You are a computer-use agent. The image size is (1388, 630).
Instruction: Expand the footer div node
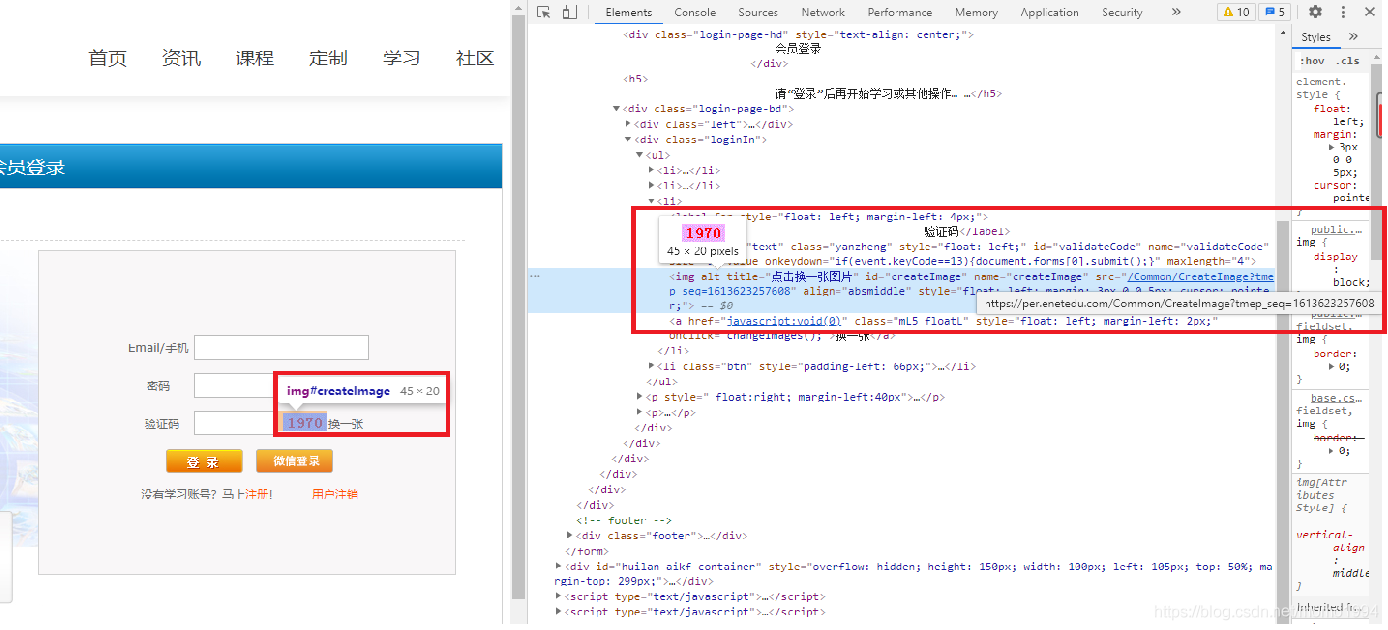(x=570, y=536)
